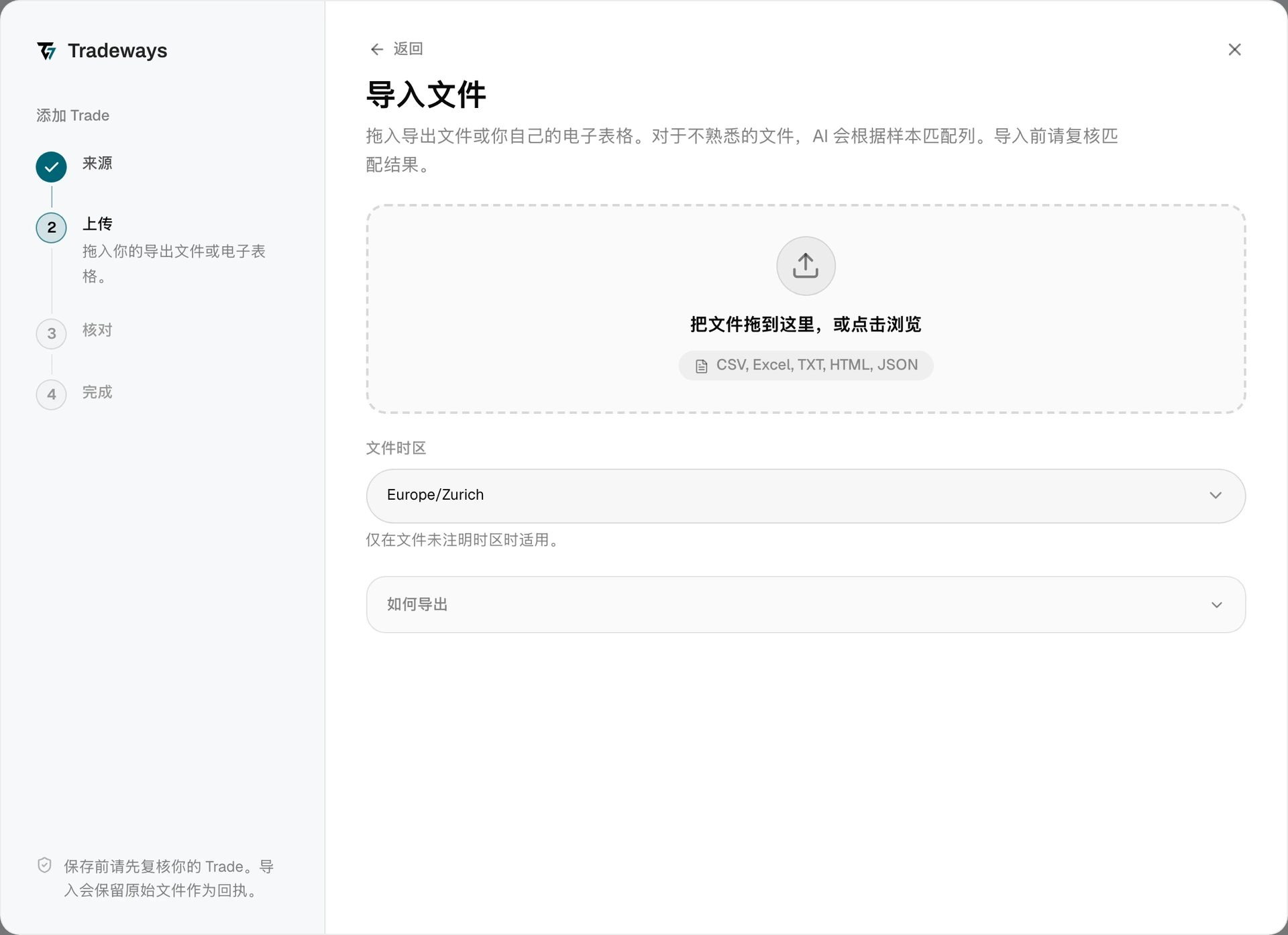Open the Europe/Zurich timezone dropdown
The height and width of the screenshot is (935, 1288).
coord(806,496)
